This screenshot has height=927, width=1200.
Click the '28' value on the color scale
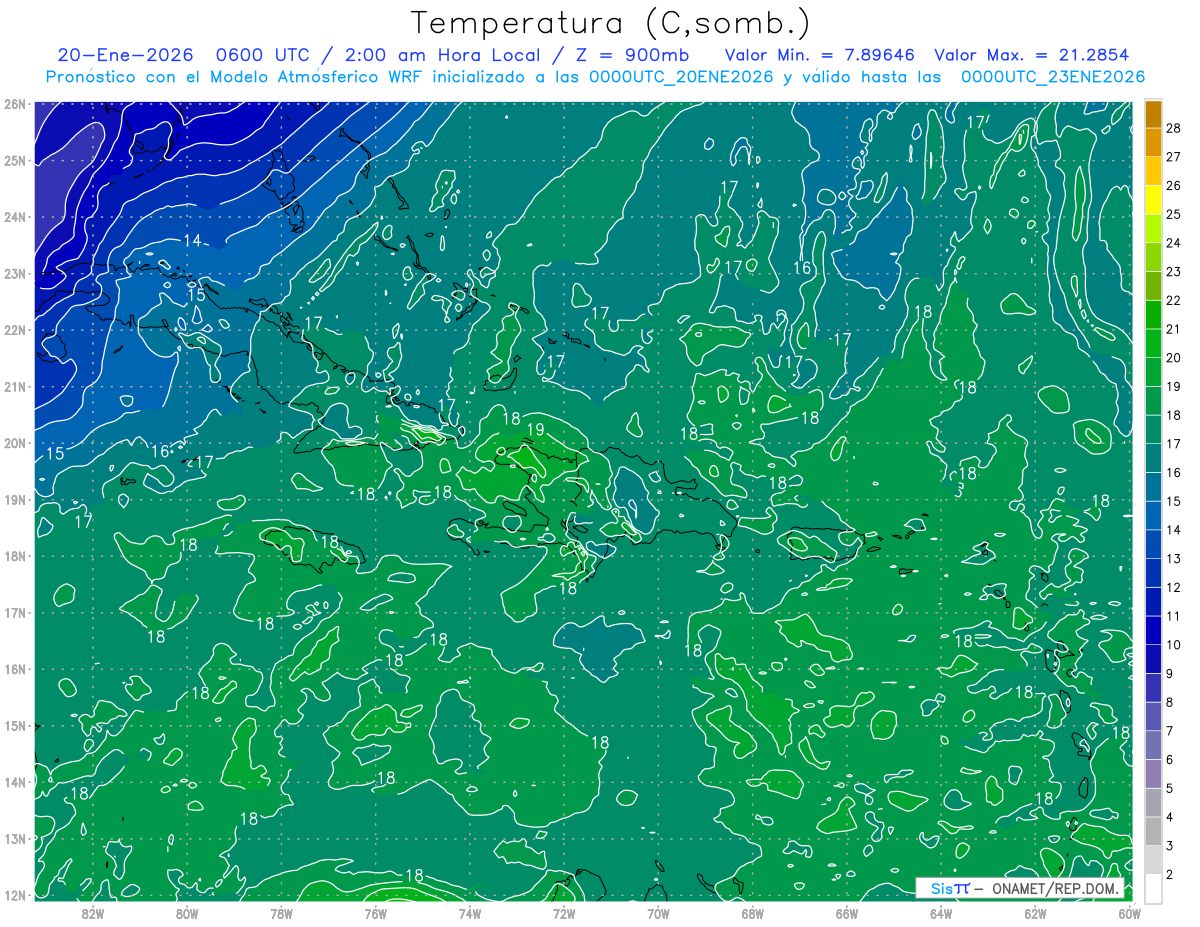click(1174, 128)
